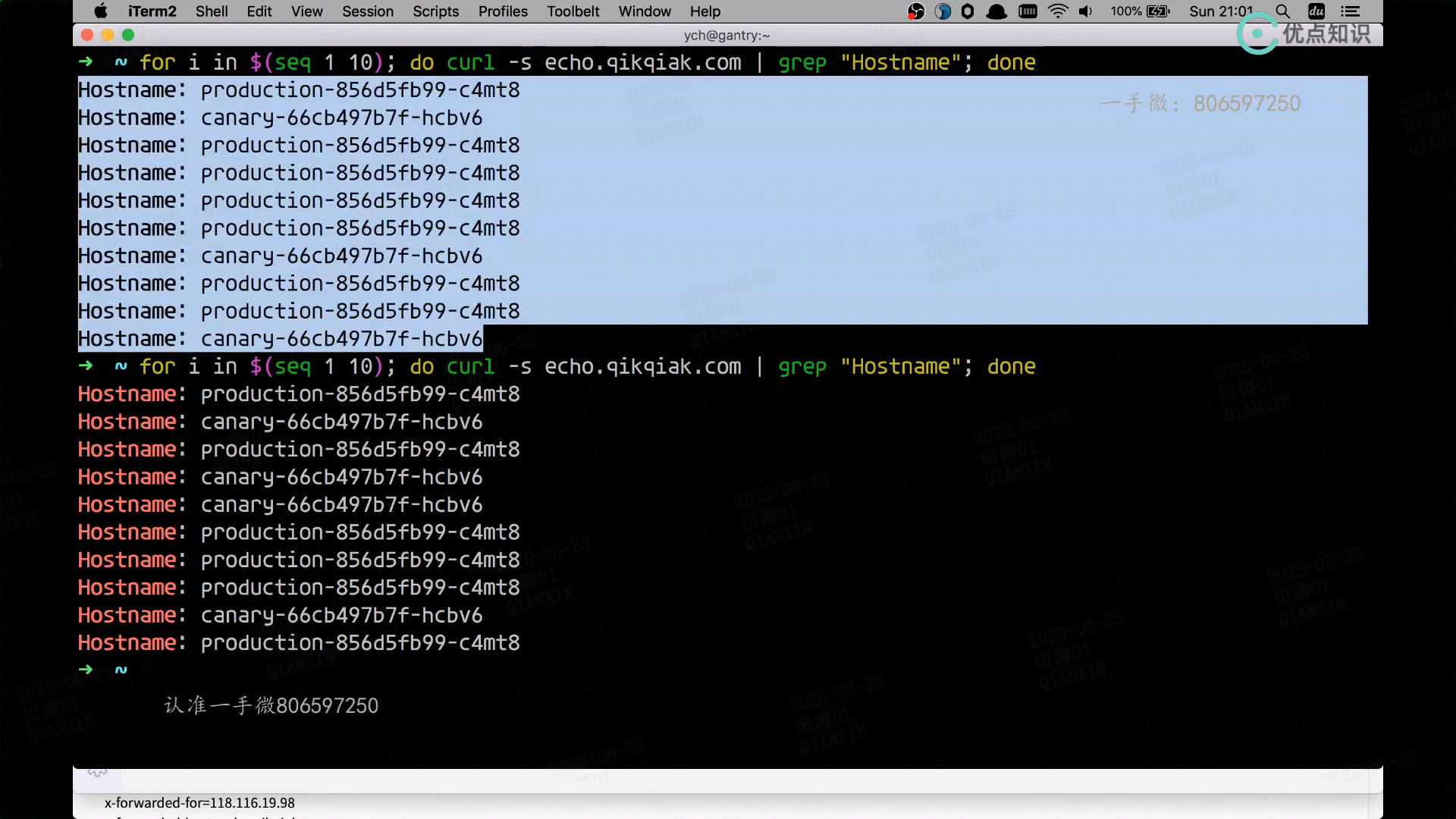
Task: Open the volume control icon
Action: [1086, 11]
